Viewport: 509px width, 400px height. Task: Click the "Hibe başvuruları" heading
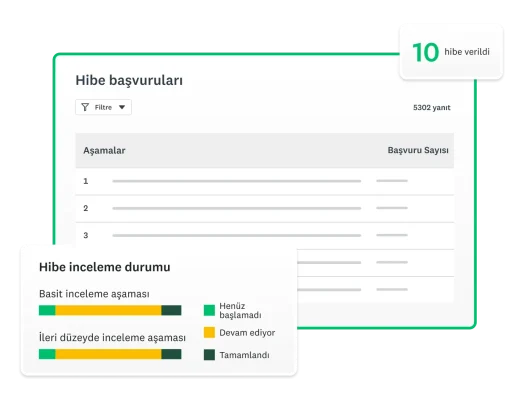pyautogui.click(x=129, y=80)
